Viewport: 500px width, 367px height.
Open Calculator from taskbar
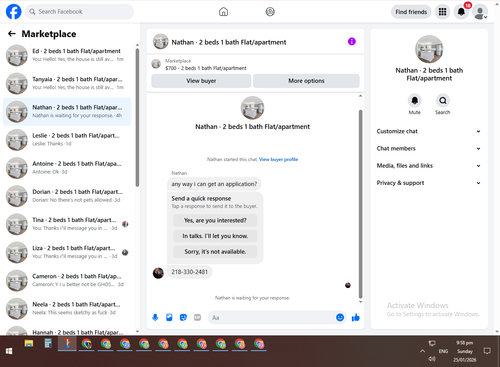(48, 344)
